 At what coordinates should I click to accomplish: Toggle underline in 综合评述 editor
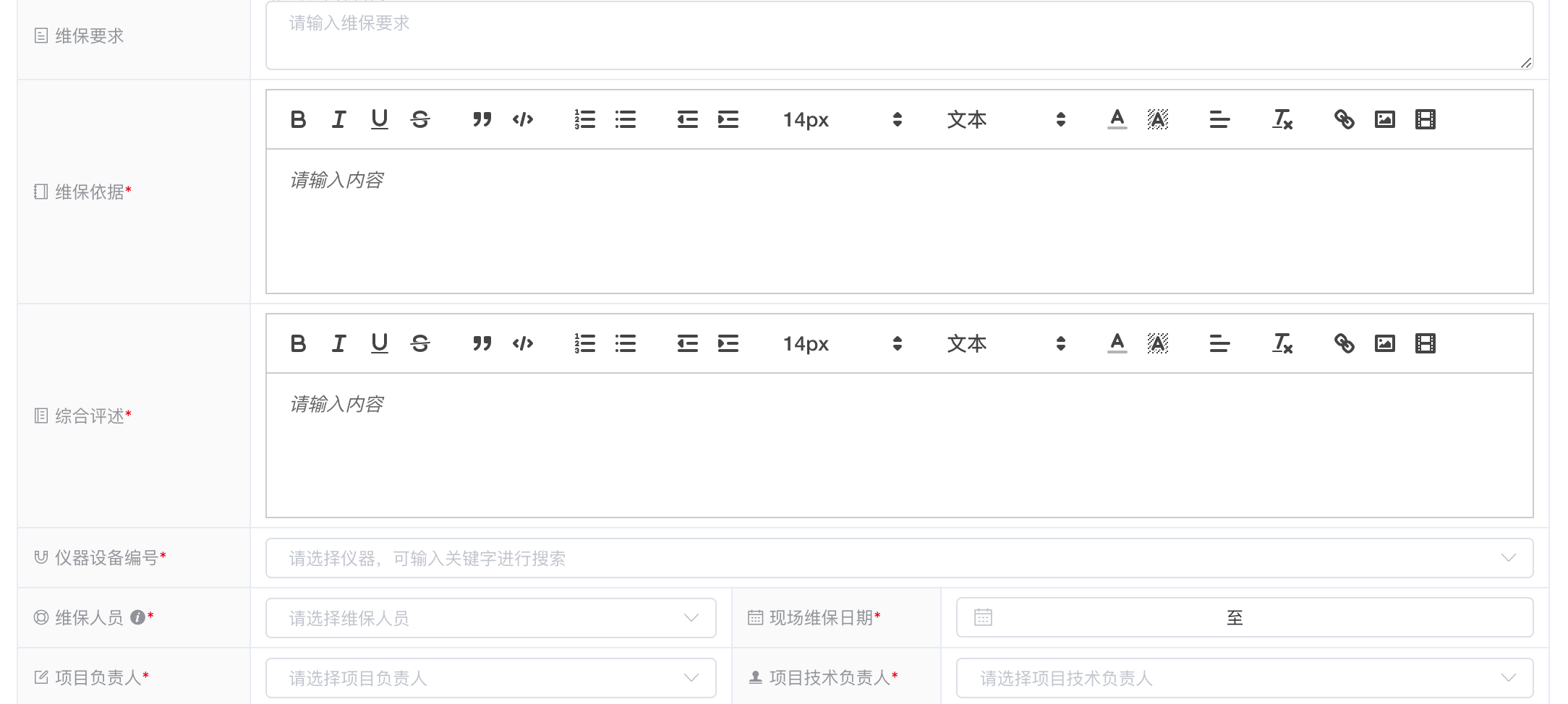click(x=379, y=343)
